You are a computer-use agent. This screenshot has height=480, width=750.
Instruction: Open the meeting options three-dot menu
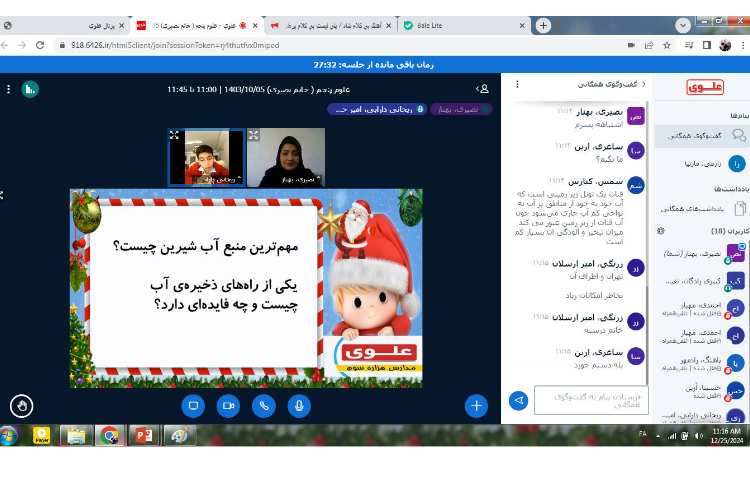[x=8, y=89]
